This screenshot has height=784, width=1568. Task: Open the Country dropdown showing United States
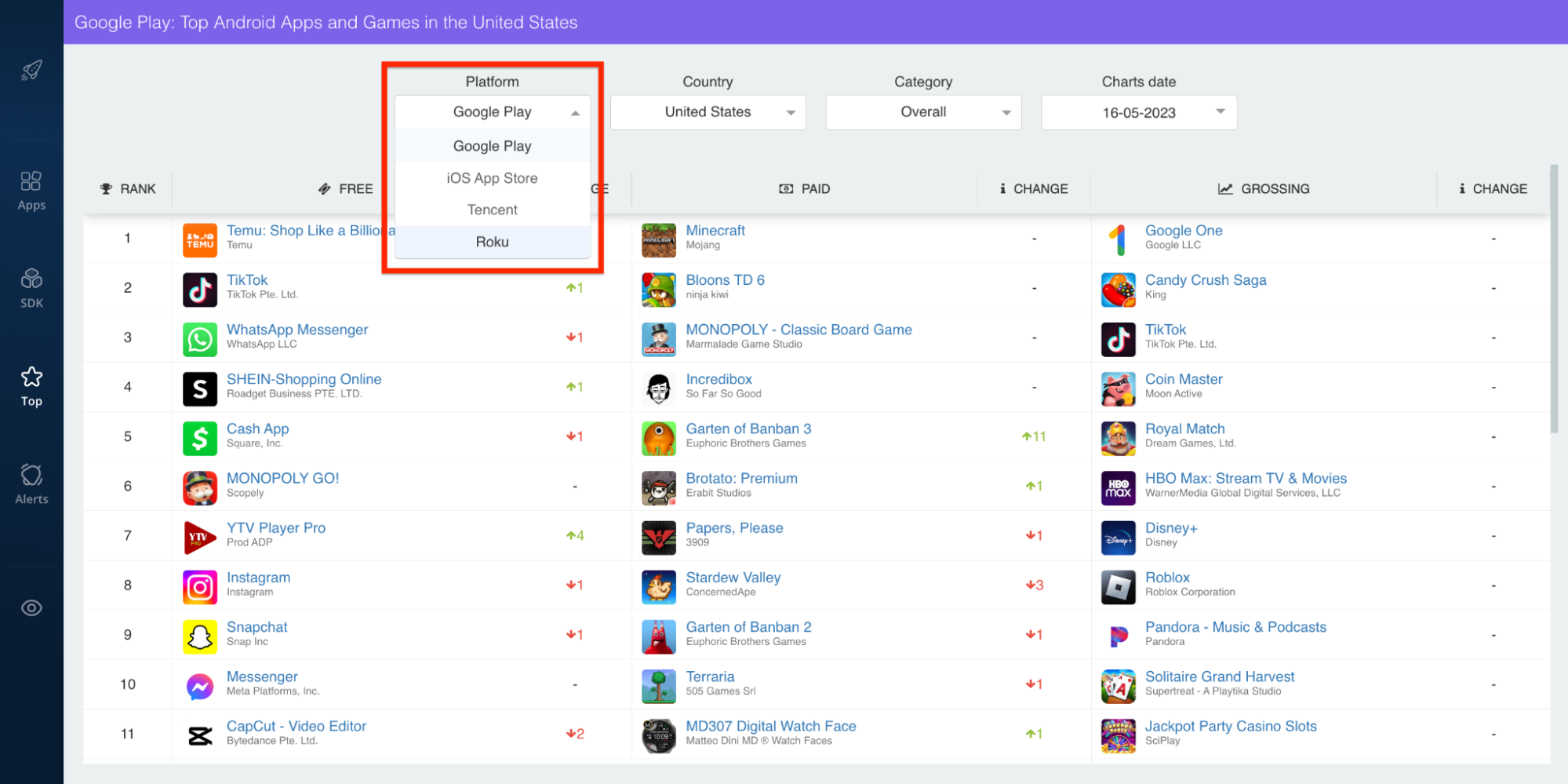tap(708, 112)
